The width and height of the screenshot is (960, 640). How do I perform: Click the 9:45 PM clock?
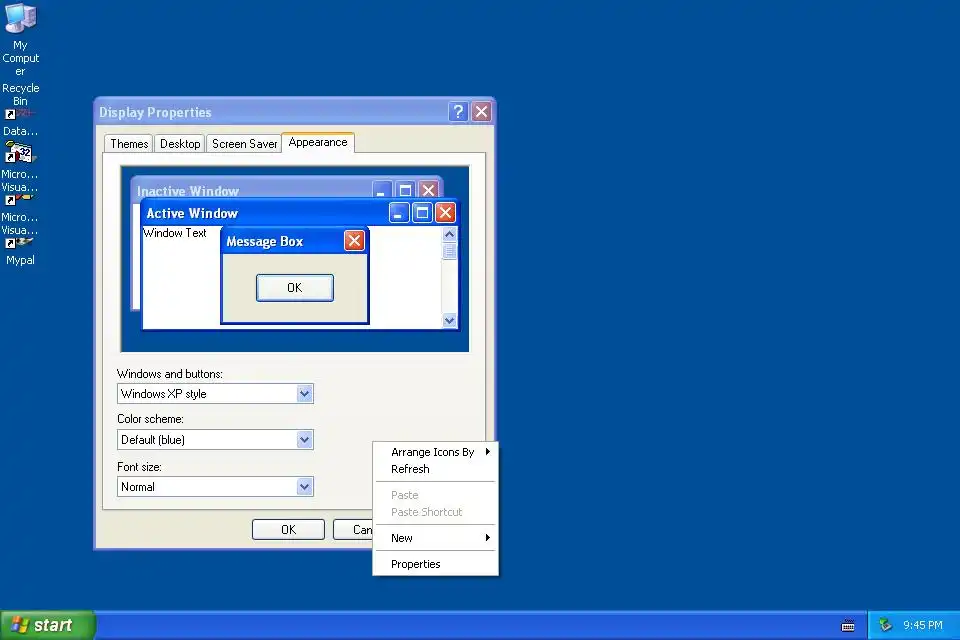(923, 625)
